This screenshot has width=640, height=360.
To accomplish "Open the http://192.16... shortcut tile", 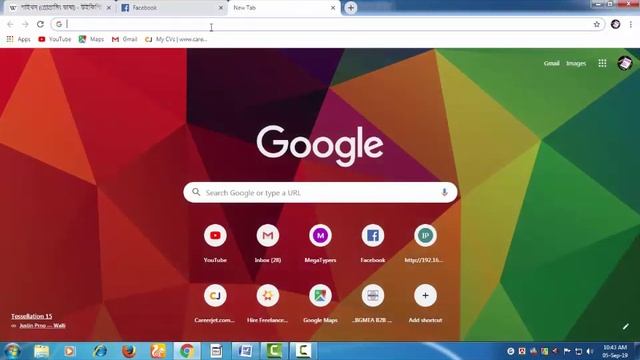I will click(425, 236).
